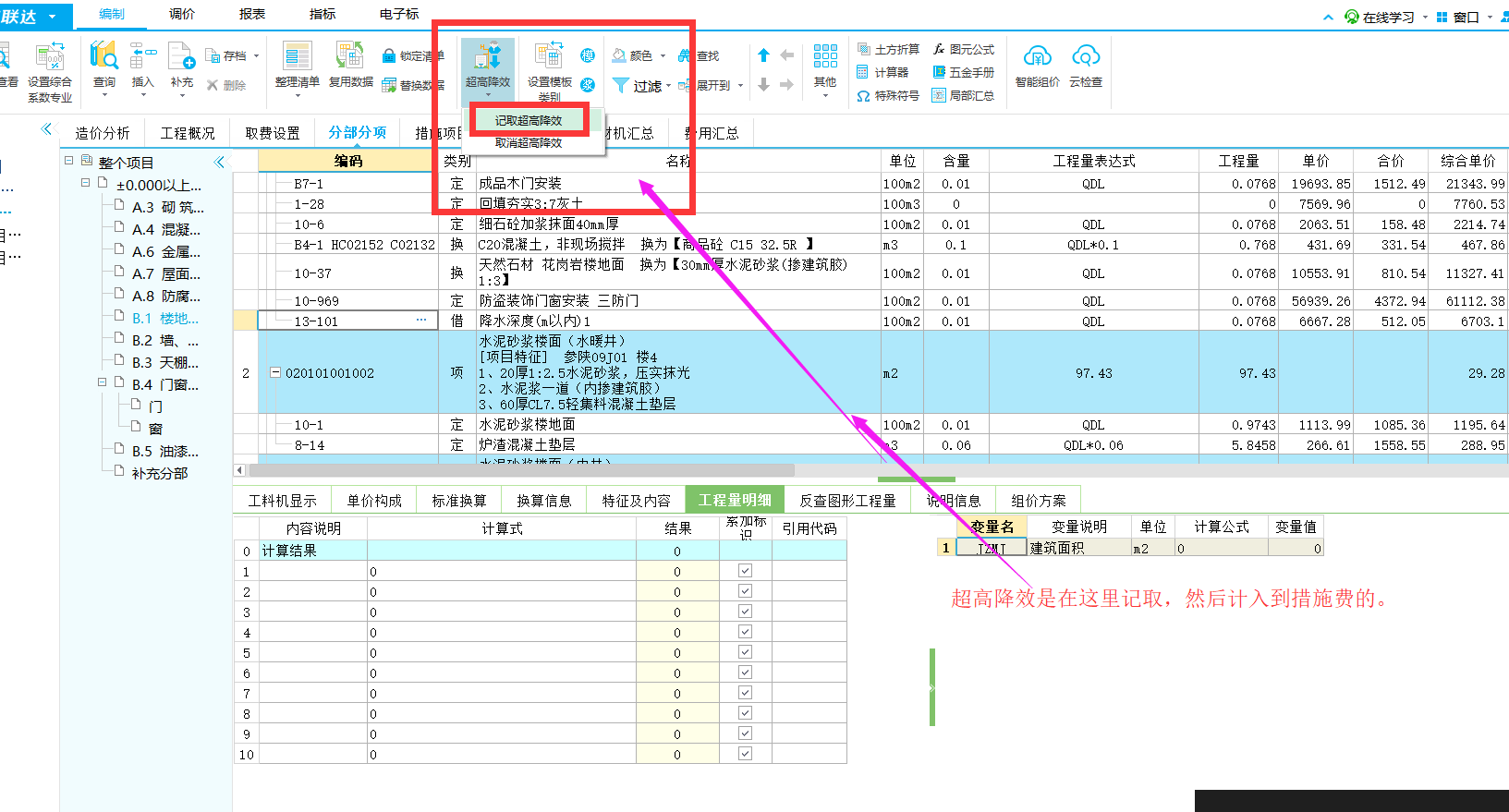Select the 补充分部 tree item
The image size is (1509, 812).
click(160, 473)
